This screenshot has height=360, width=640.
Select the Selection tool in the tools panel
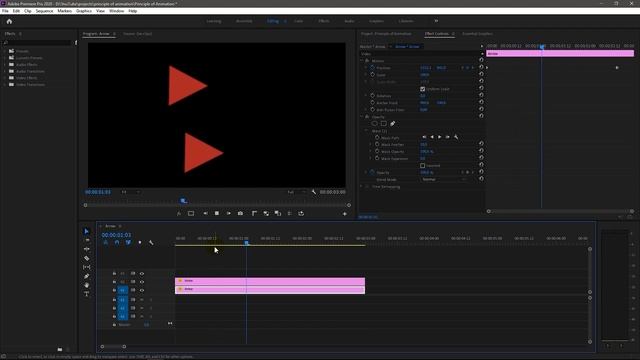pyautogui.click(x=87, y=231)
